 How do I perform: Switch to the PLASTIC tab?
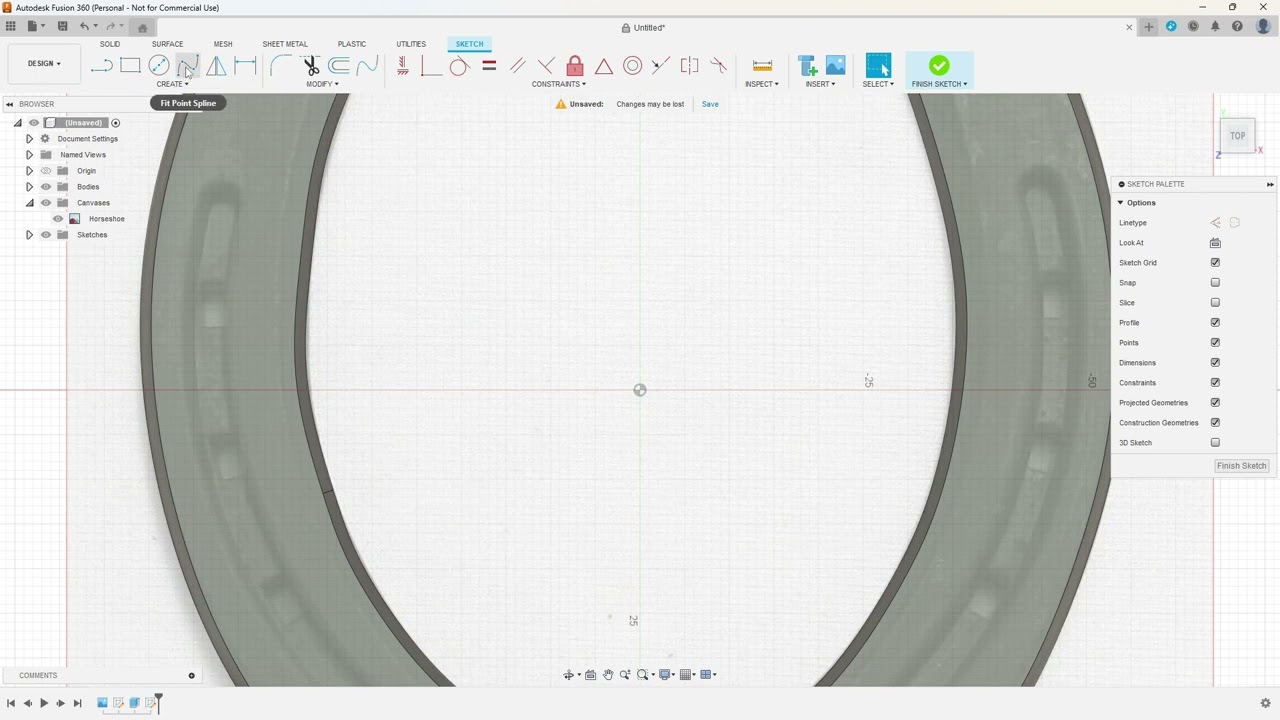[x=352, y=44]
